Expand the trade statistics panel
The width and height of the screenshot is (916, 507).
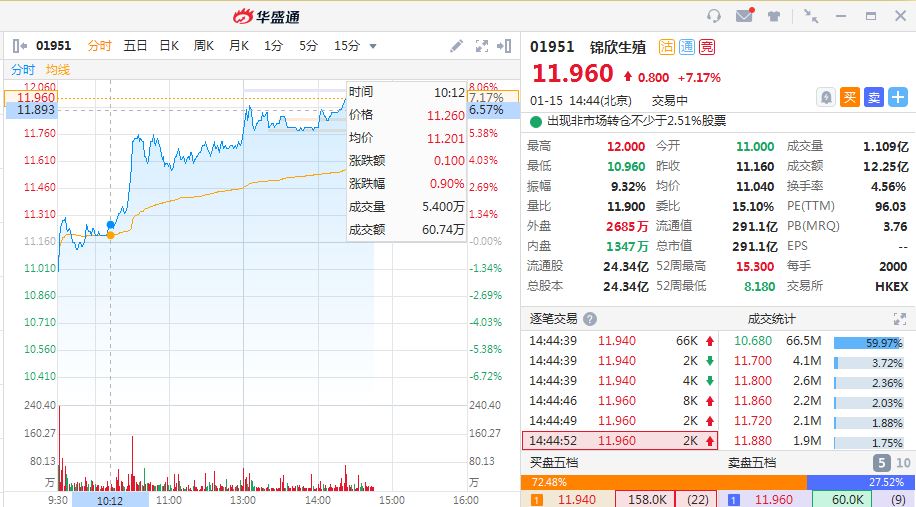900,319
